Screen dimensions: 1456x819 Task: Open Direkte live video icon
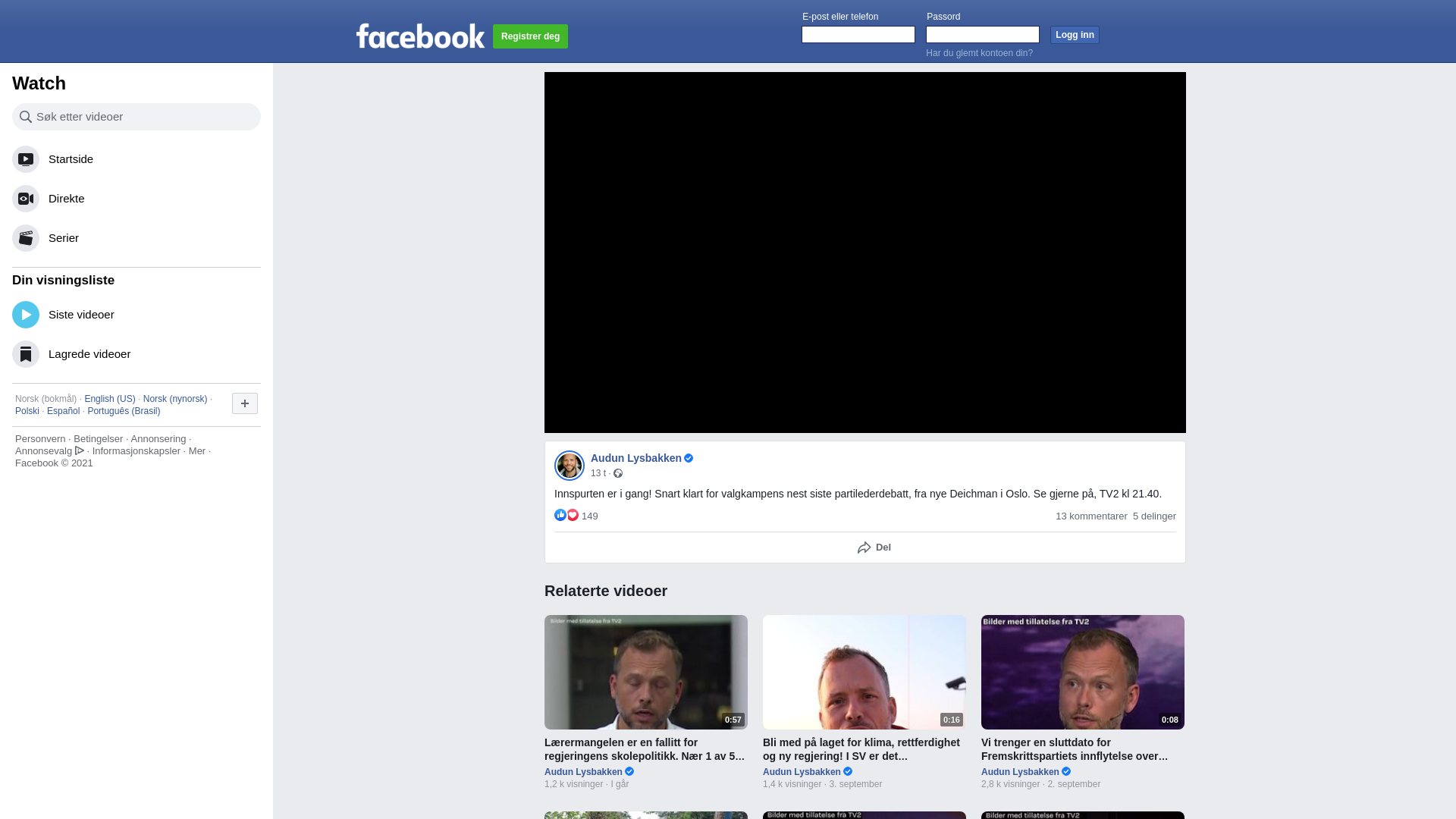click(26, 199)
